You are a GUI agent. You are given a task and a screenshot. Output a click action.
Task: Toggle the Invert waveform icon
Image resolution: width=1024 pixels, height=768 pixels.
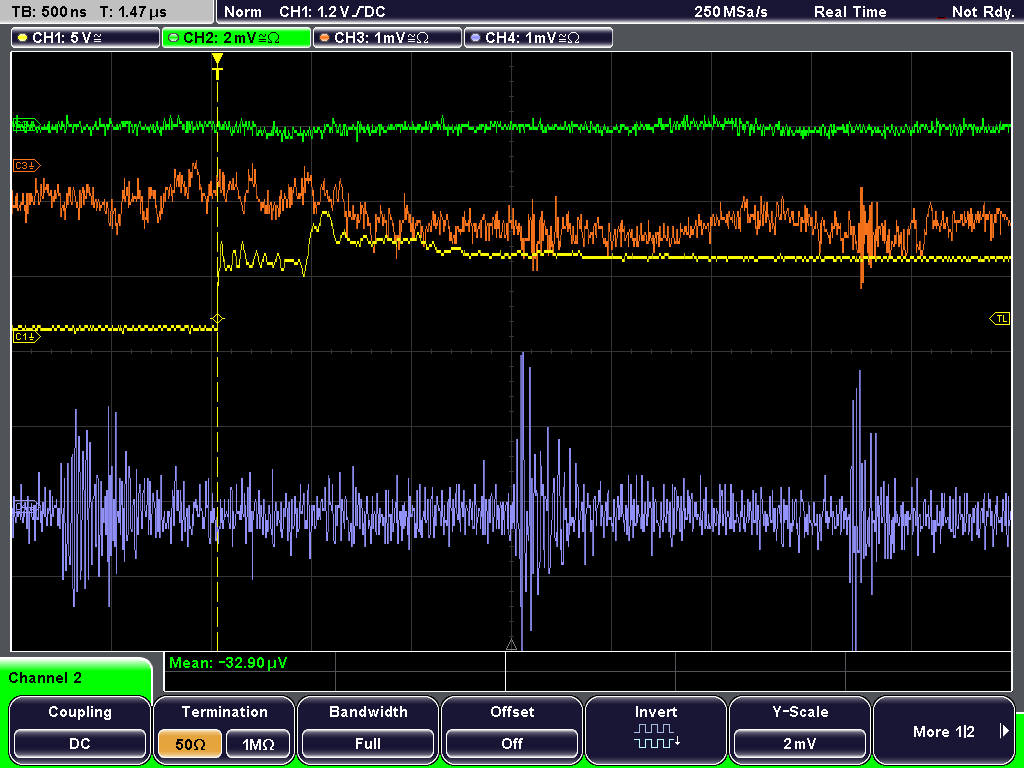pos(656,730)
